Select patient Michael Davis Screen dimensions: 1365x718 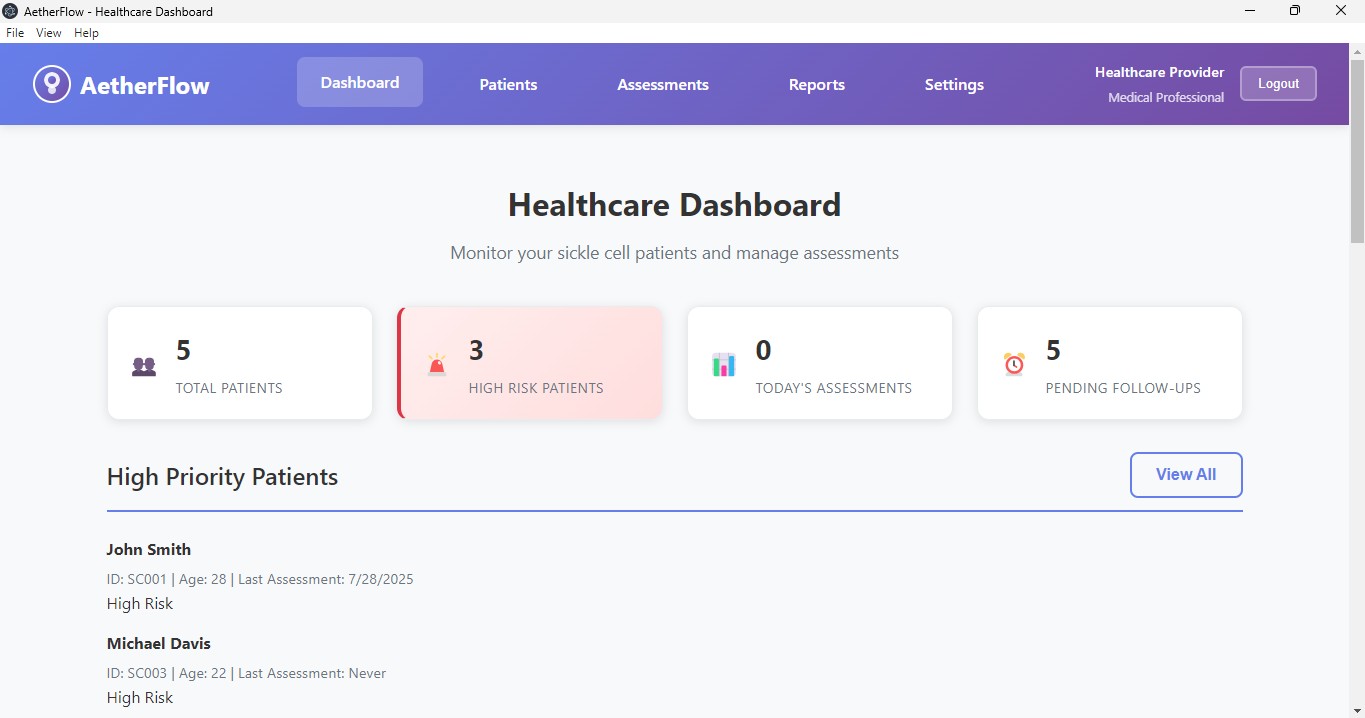tap(158, 643)
